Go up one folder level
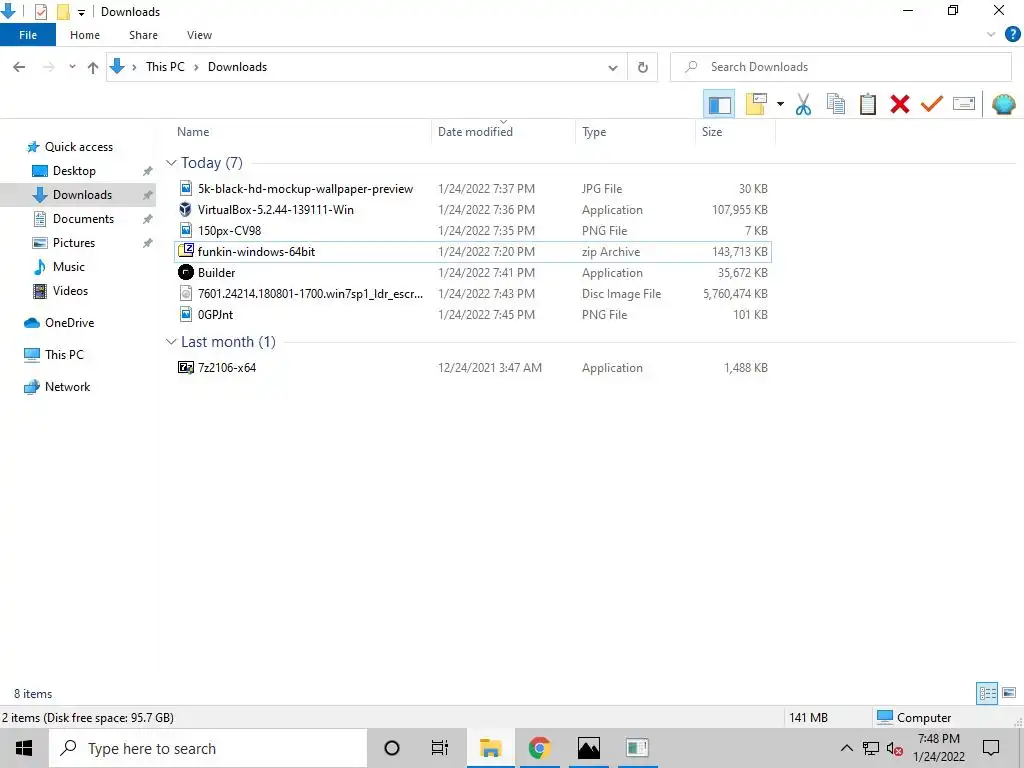This screenshot has width=1024, height=768. (x=93, y=67)
